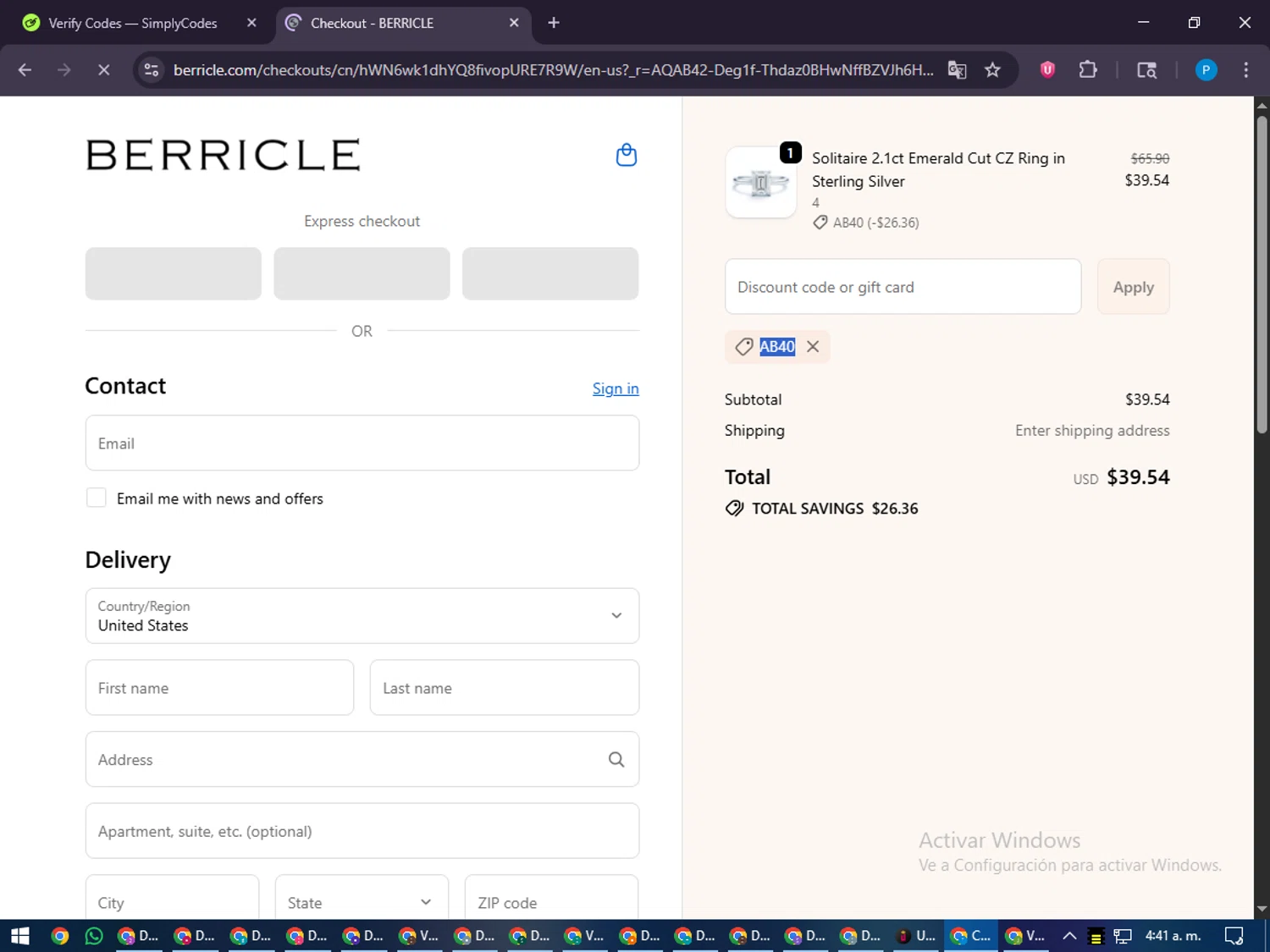Click the crossed-out $65.90 price
The image size is (1270, 952).
tap(1150, 158)
